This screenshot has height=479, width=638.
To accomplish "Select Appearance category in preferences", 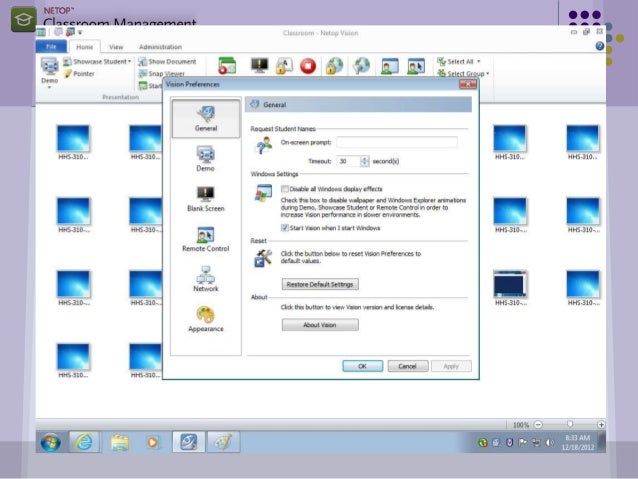I will click(205, 319).
